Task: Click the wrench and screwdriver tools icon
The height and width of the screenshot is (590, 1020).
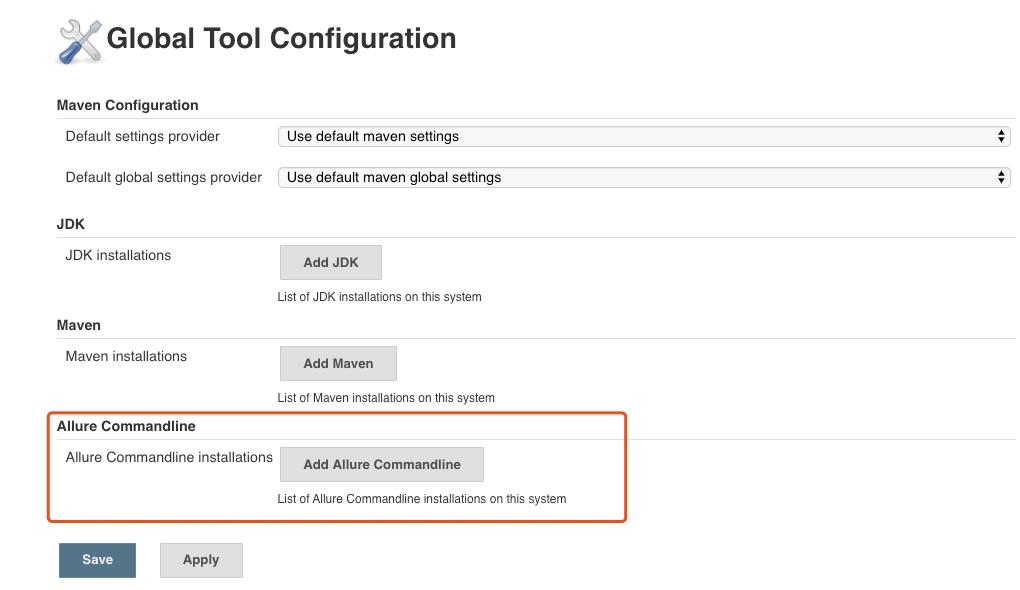Action: [x=79, y=42]
